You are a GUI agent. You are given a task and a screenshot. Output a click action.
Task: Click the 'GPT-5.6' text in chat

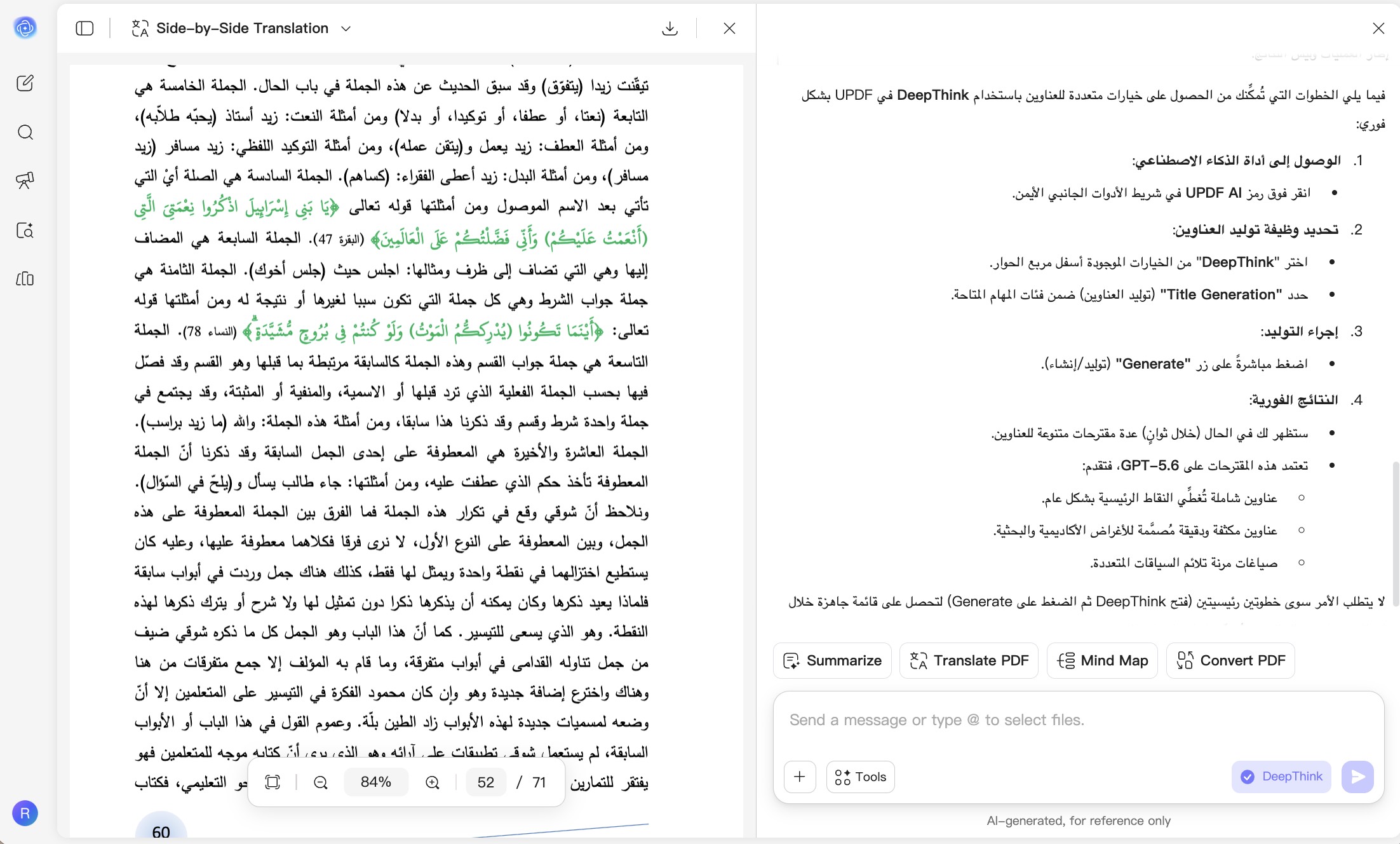click(1150, 465)
